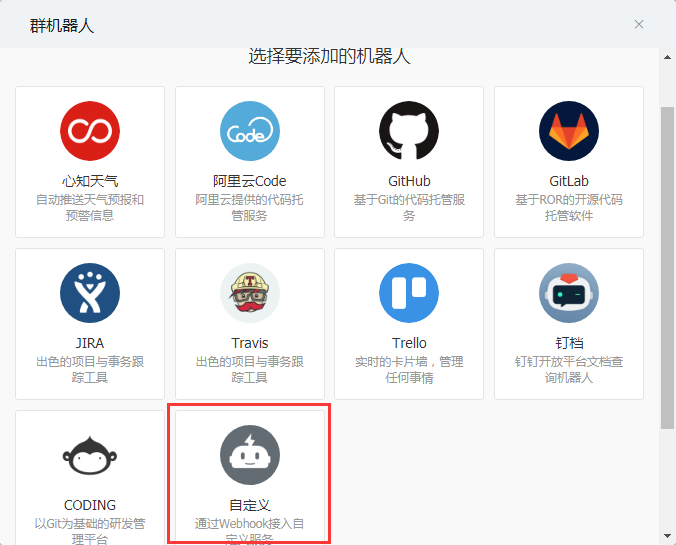Click the 自定义 title label
Image resolution: width=676 pixels, height=545 pixels.
click(250, 505)
